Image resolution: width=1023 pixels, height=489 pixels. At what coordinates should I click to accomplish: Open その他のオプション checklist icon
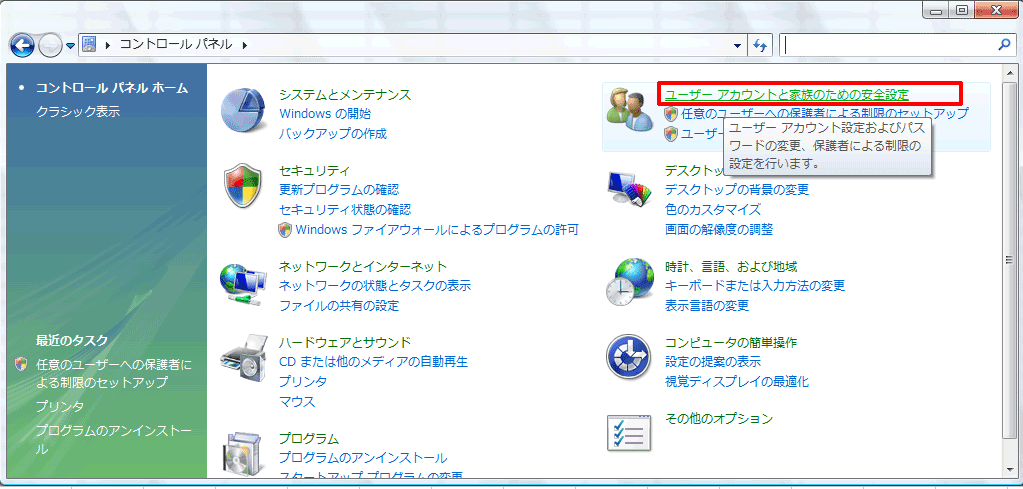630,432
